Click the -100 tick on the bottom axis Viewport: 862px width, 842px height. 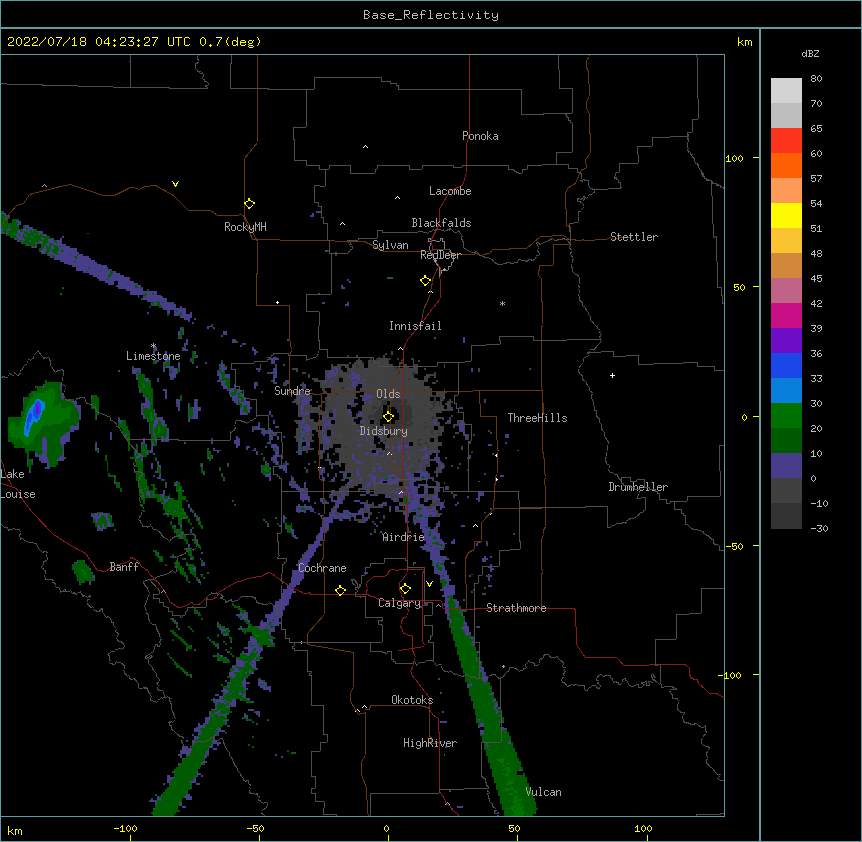[125, 829]
